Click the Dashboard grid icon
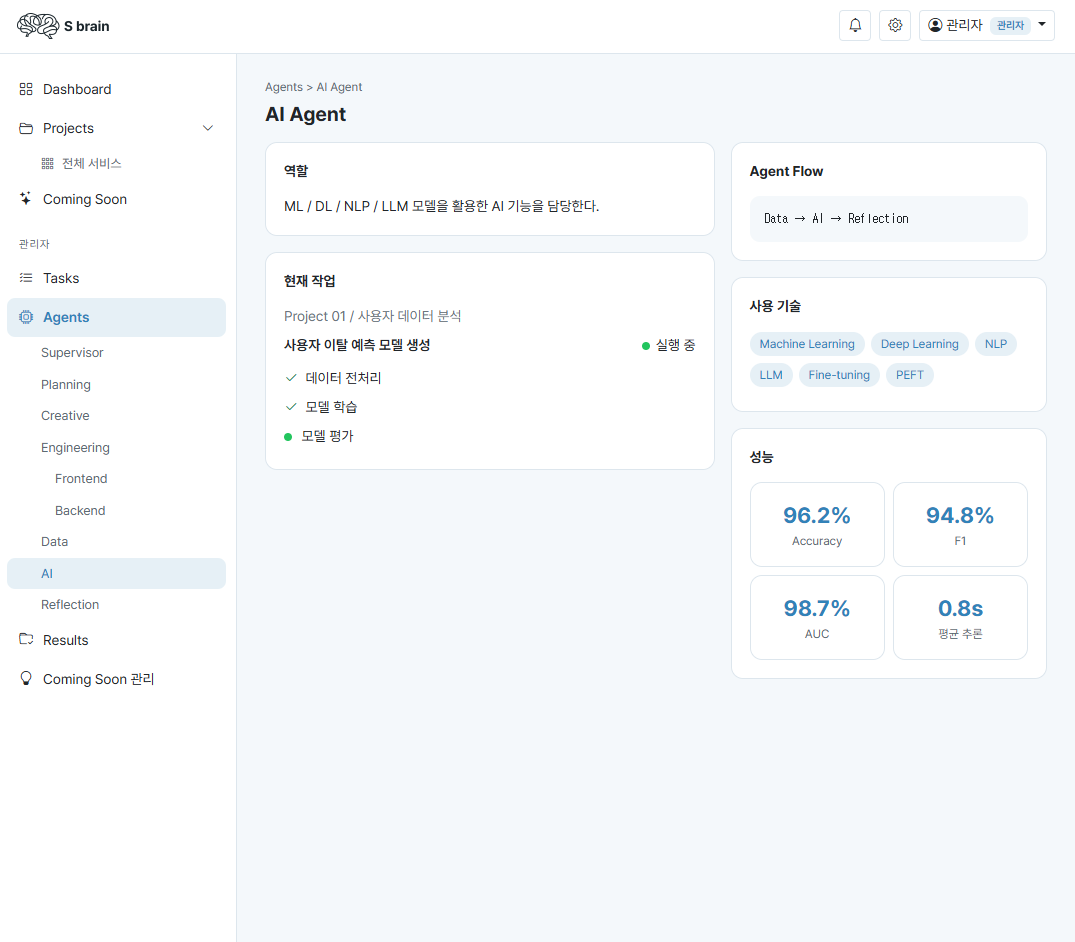This screenshot has width=1075, height=942. click(26, 89)
